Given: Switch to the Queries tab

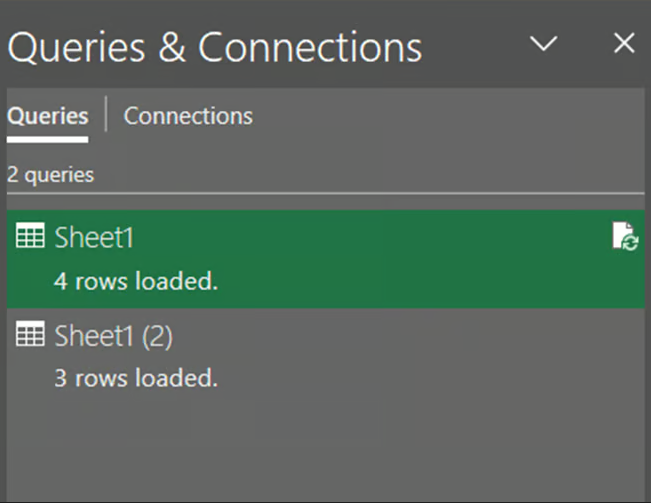Looking at the screenshot, I should [x=47, y=116].
